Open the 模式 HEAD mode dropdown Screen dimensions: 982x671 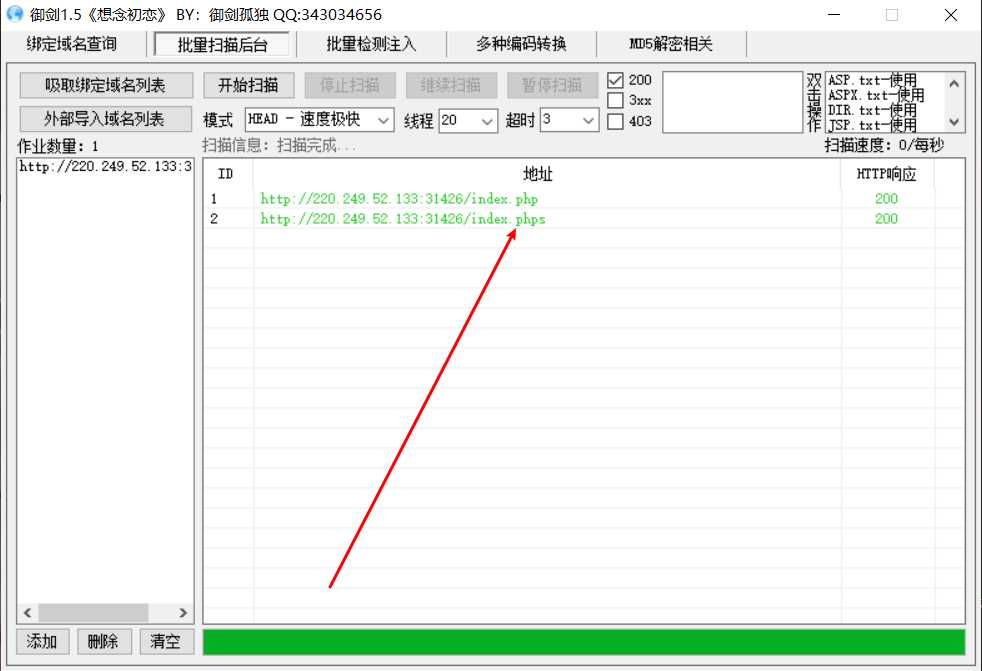319,120
